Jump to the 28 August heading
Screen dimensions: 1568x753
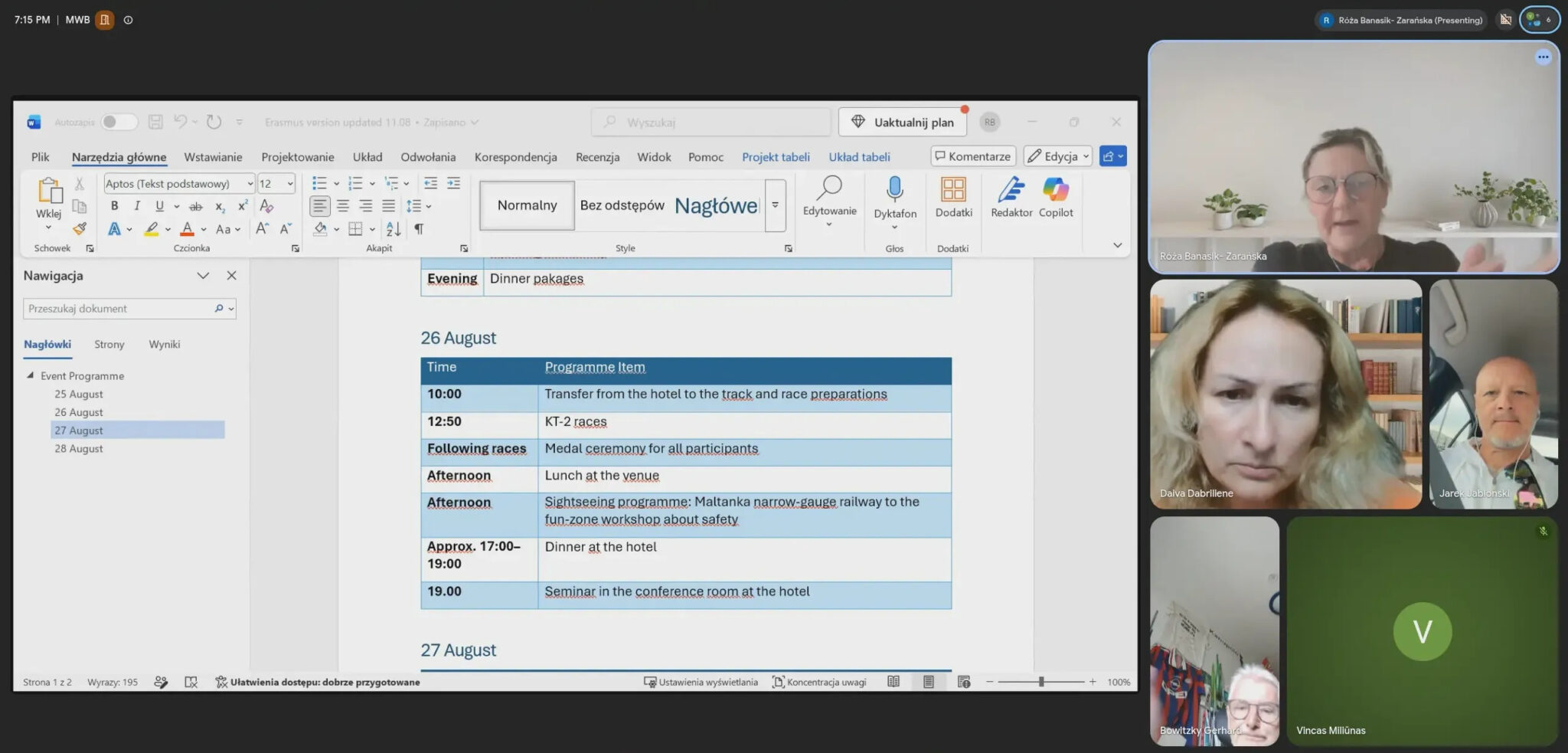pyautogui.click(x=78, y=449)
